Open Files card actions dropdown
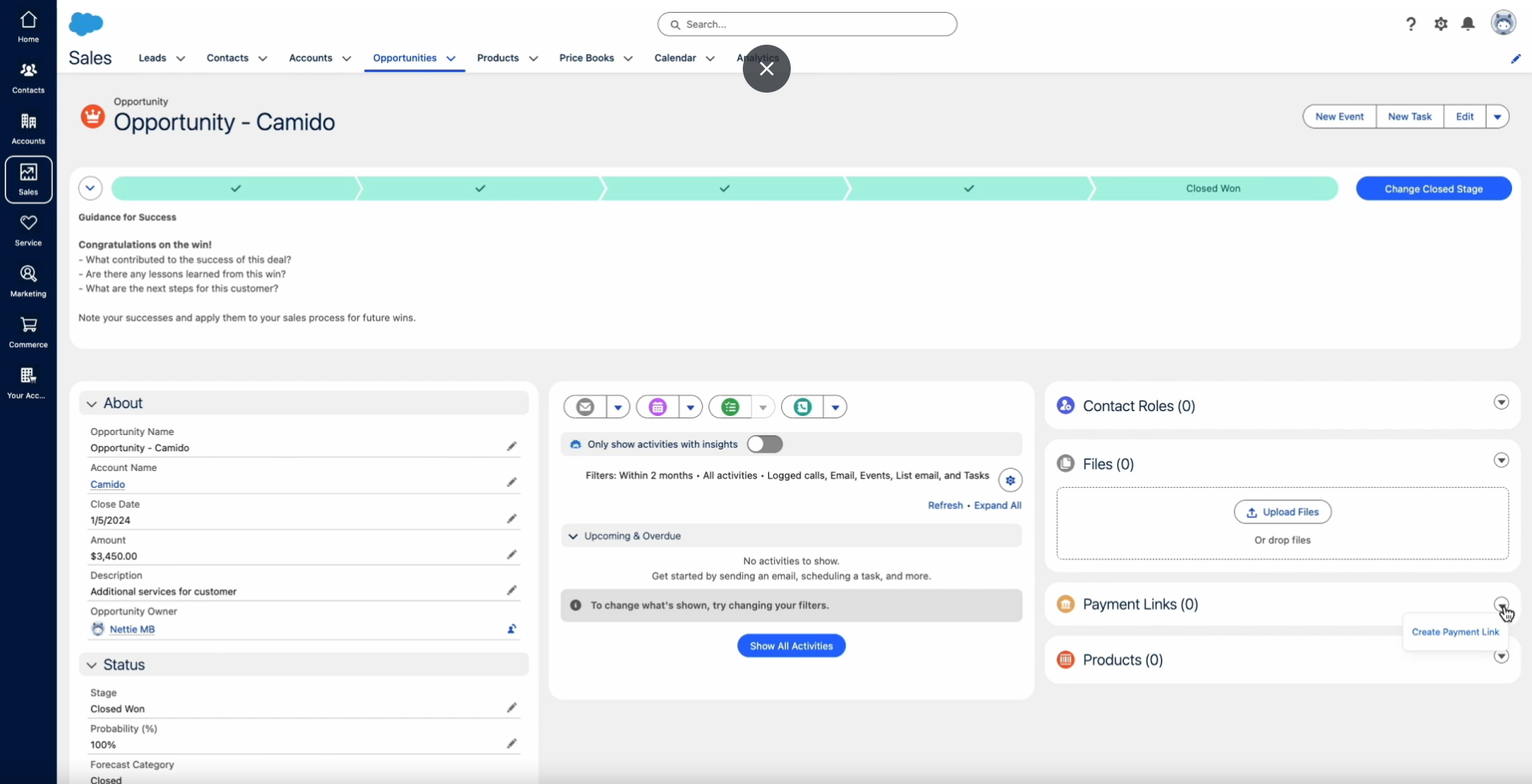This screenshot has height=784, width=1532. 1502,461
